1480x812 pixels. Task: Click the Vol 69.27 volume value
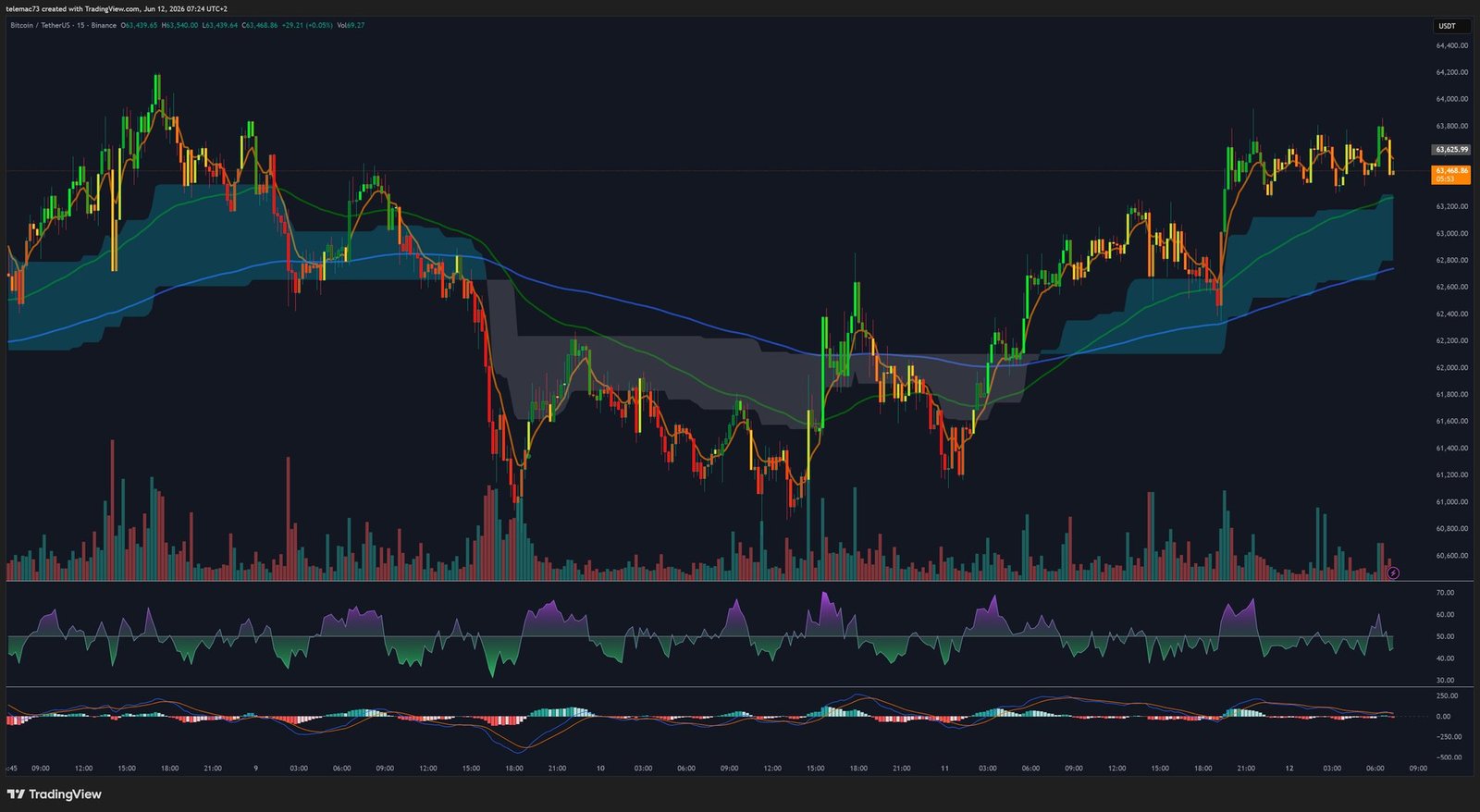tap(351, 25)
